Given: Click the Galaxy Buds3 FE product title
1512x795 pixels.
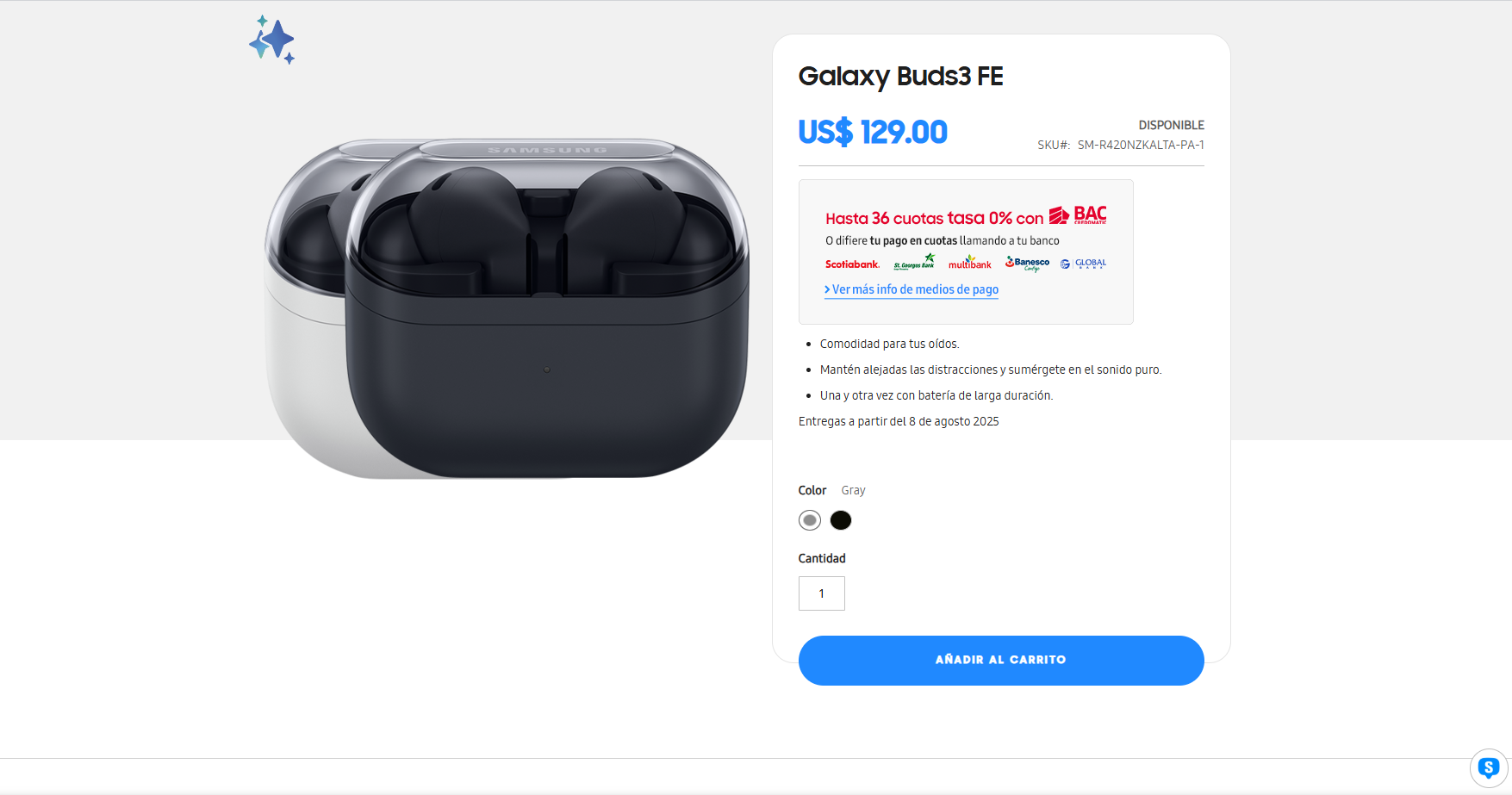Looking at the screenshot, I should click(900, 77).
